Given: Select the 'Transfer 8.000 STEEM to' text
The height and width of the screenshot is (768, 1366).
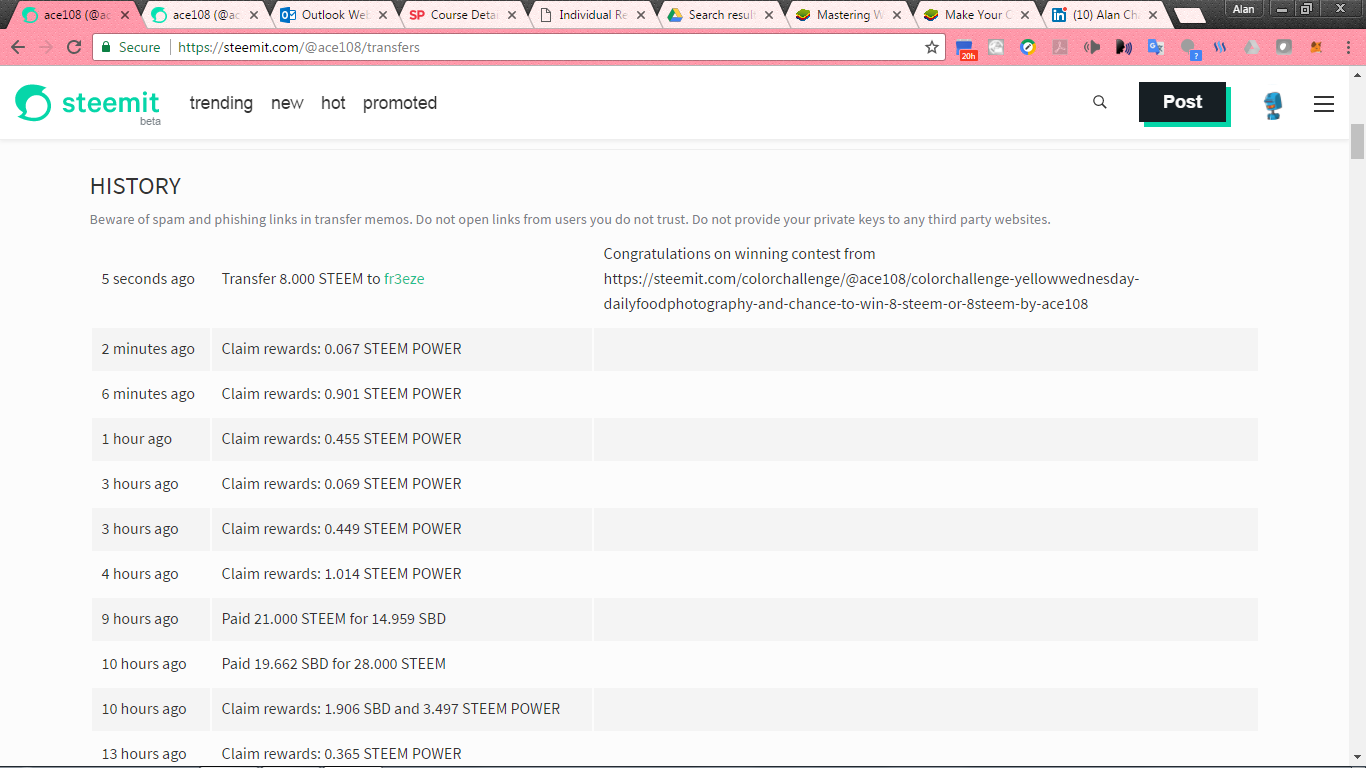Looking at the screenshot, I should [x=301, y=279].
